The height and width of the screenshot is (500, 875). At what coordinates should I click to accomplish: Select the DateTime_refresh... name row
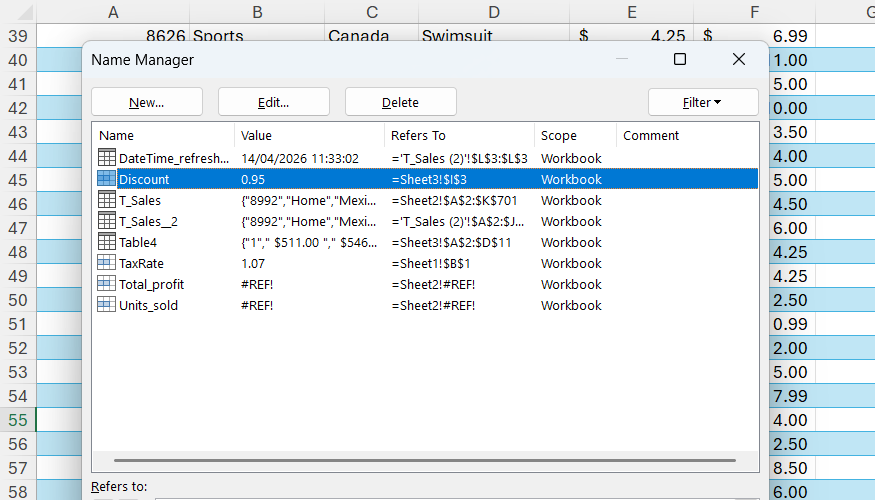click(425, 158)
